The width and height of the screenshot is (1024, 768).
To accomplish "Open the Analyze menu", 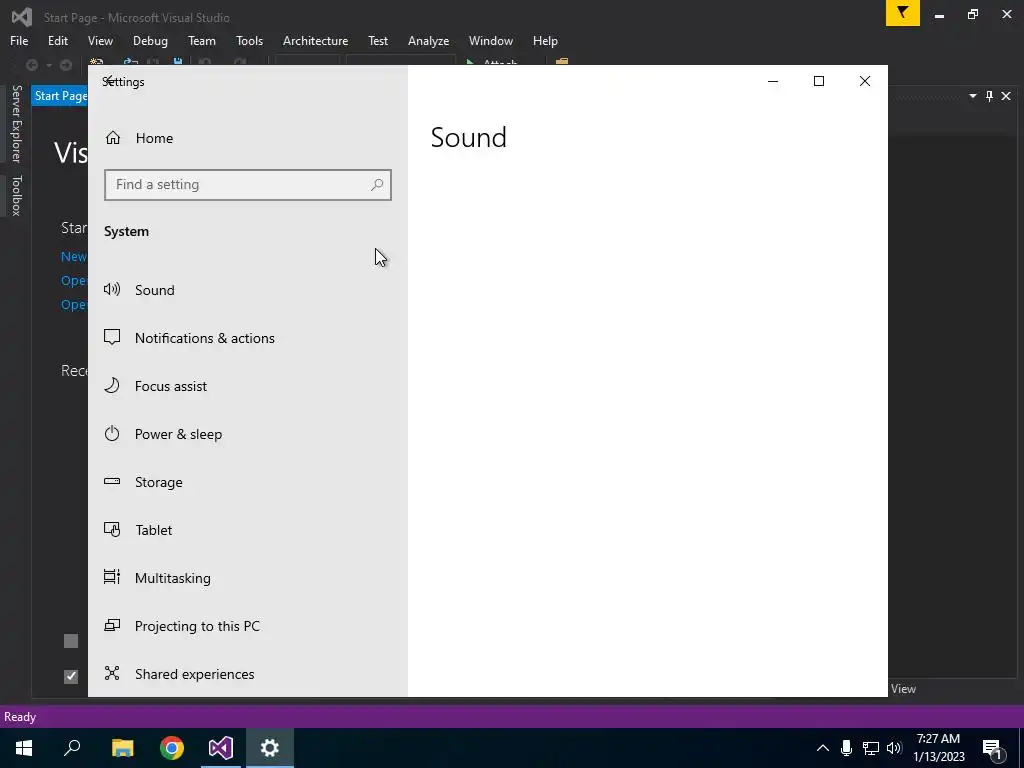I will click(x=428, y=40).
